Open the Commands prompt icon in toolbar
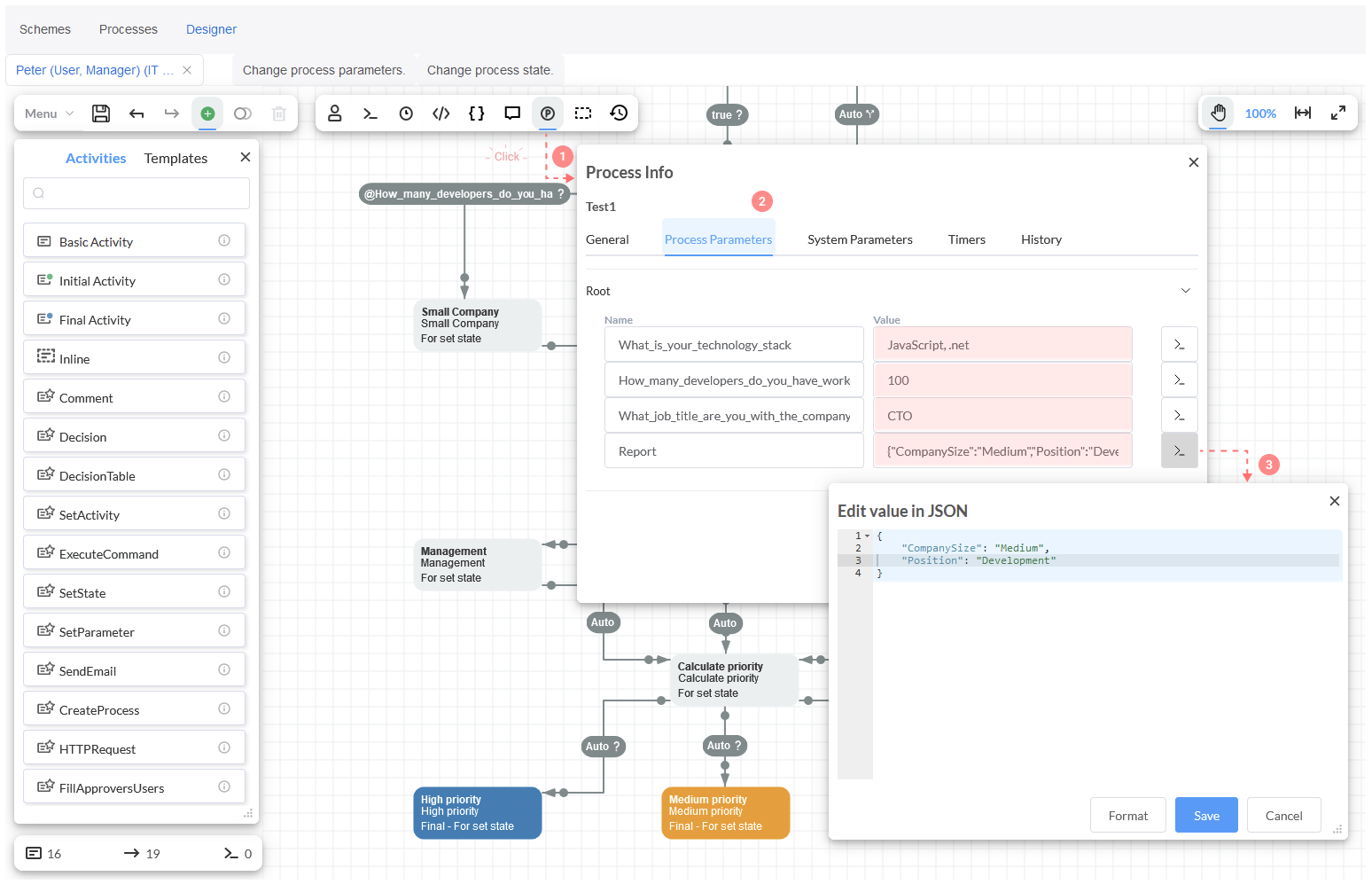This screenshot has width=1372, height=892. [370, 113]
